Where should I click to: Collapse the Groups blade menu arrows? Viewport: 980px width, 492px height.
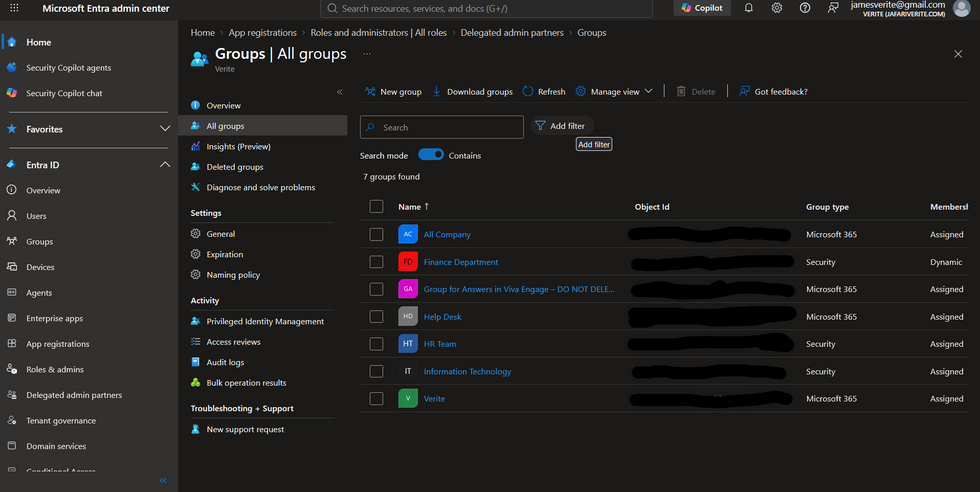click(x=339, y=92)
